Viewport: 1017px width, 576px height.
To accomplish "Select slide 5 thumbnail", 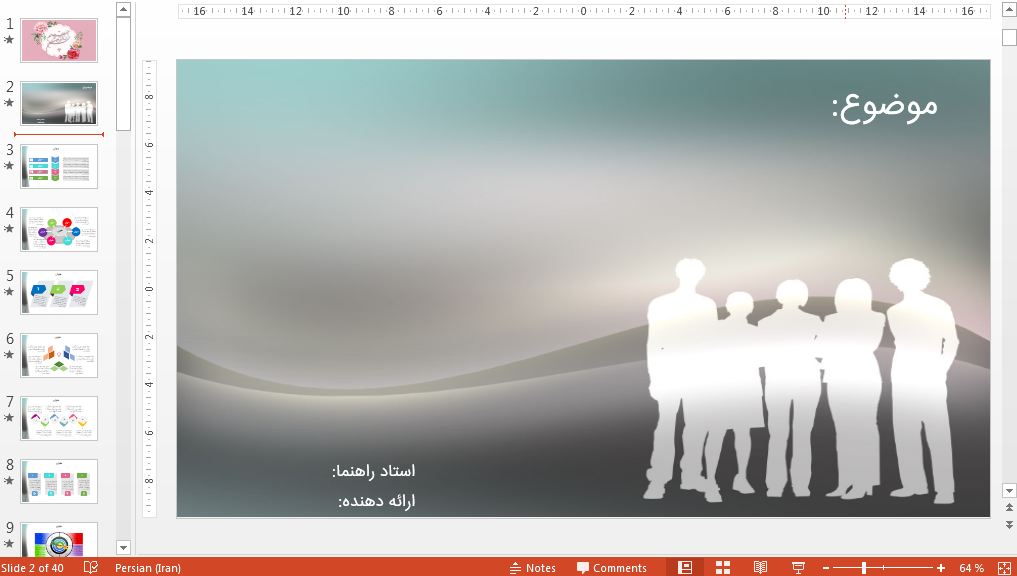I will pyautogui.click(x=58, y=292).
